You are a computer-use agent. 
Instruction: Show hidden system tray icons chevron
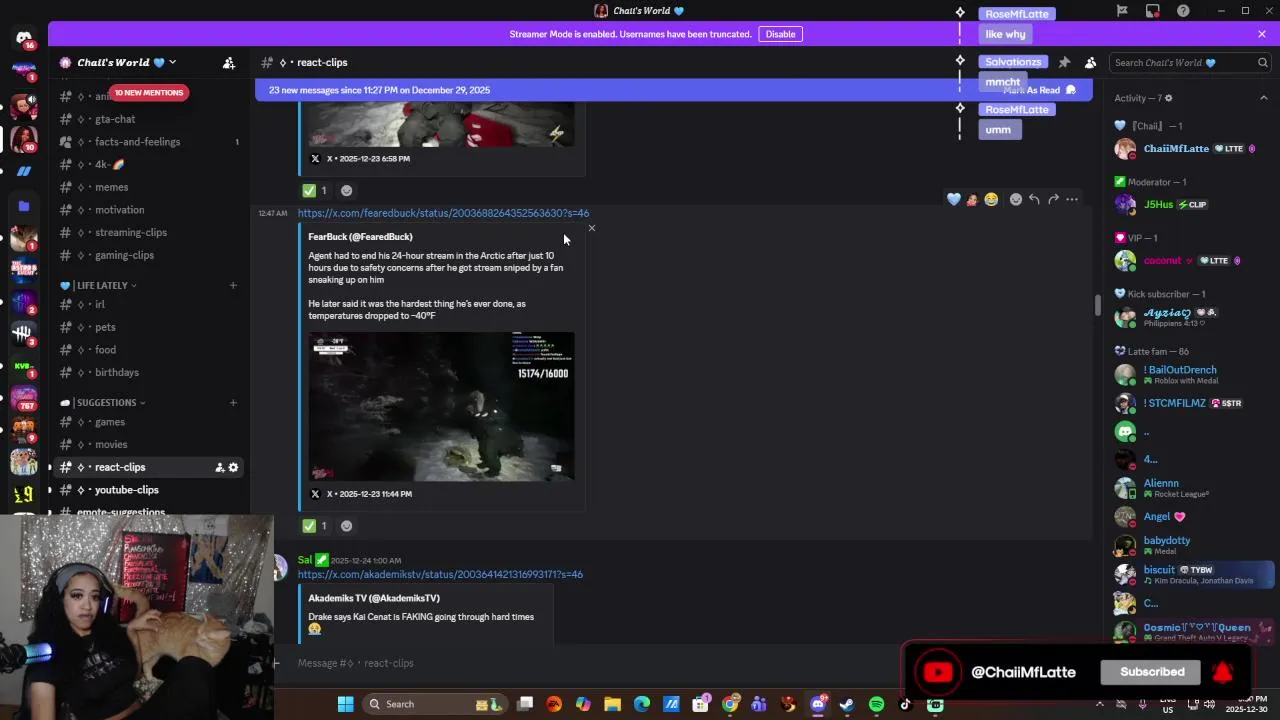1100,704
